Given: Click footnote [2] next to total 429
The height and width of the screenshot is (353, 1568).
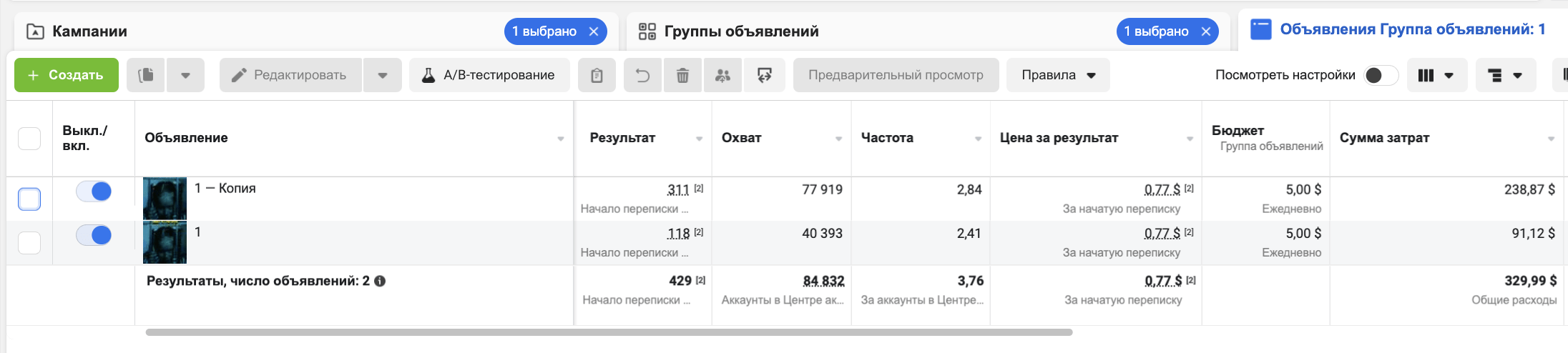Looking at the screenshot, I should click(x=700, y=280).
